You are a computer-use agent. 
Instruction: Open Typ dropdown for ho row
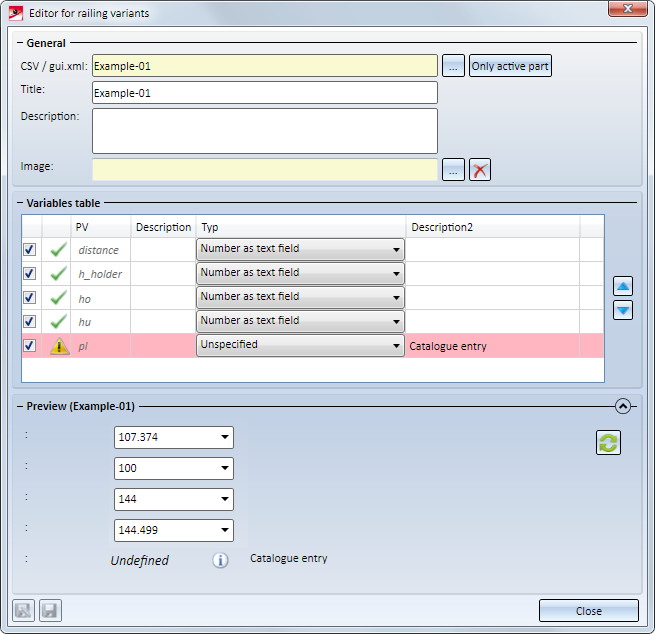(300, 297)
